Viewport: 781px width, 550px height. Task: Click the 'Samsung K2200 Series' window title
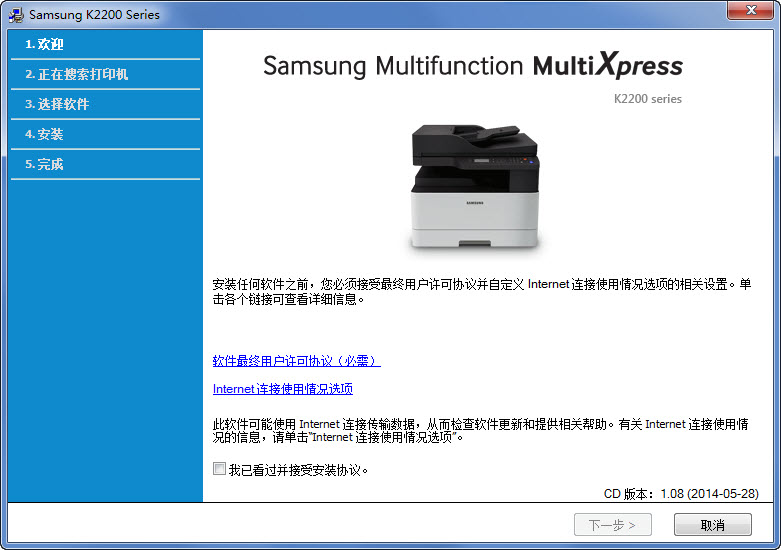pos(94,15)
